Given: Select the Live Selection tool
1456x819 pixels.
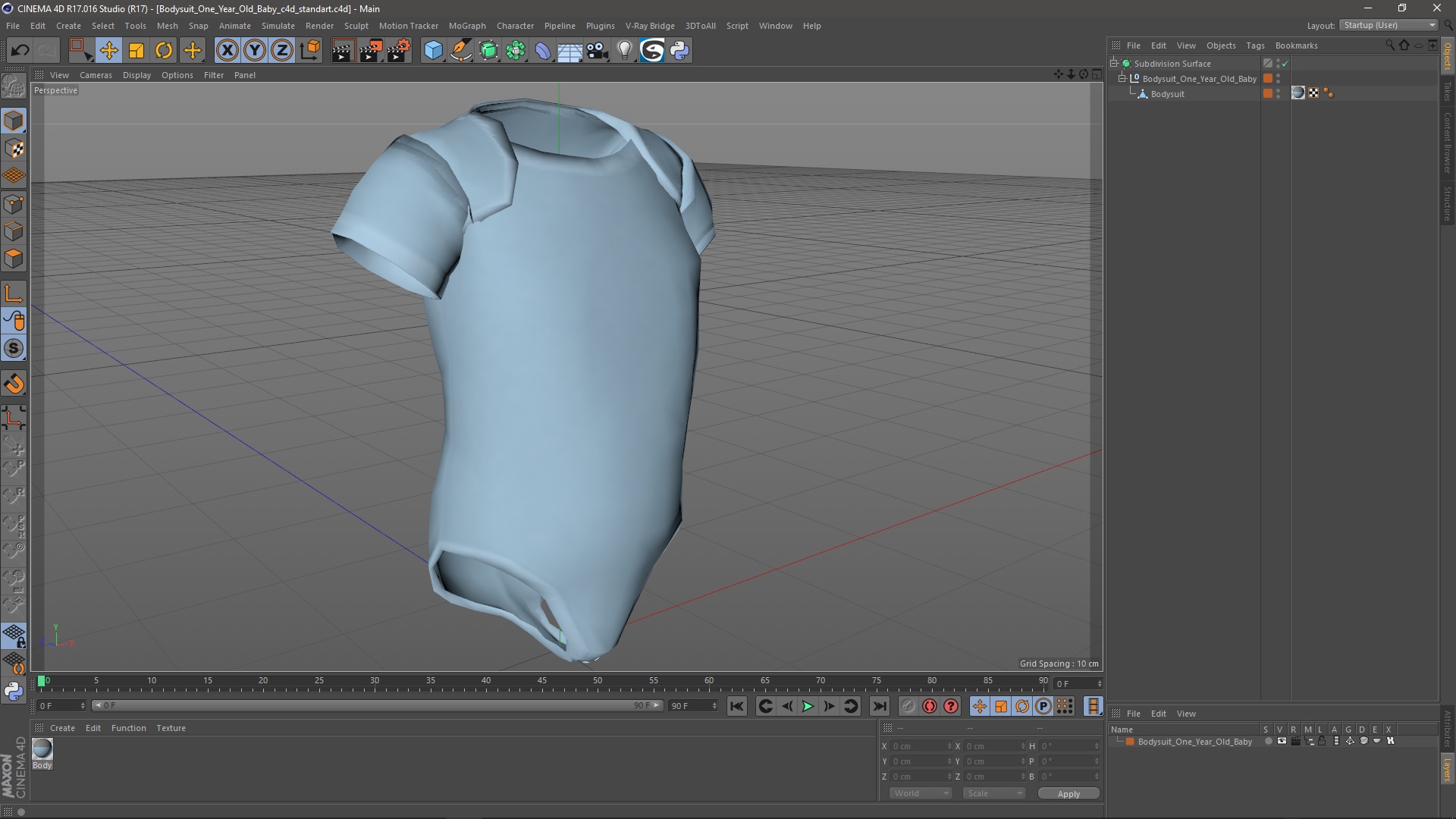Looking at the screenshot, I should (80, 51).
